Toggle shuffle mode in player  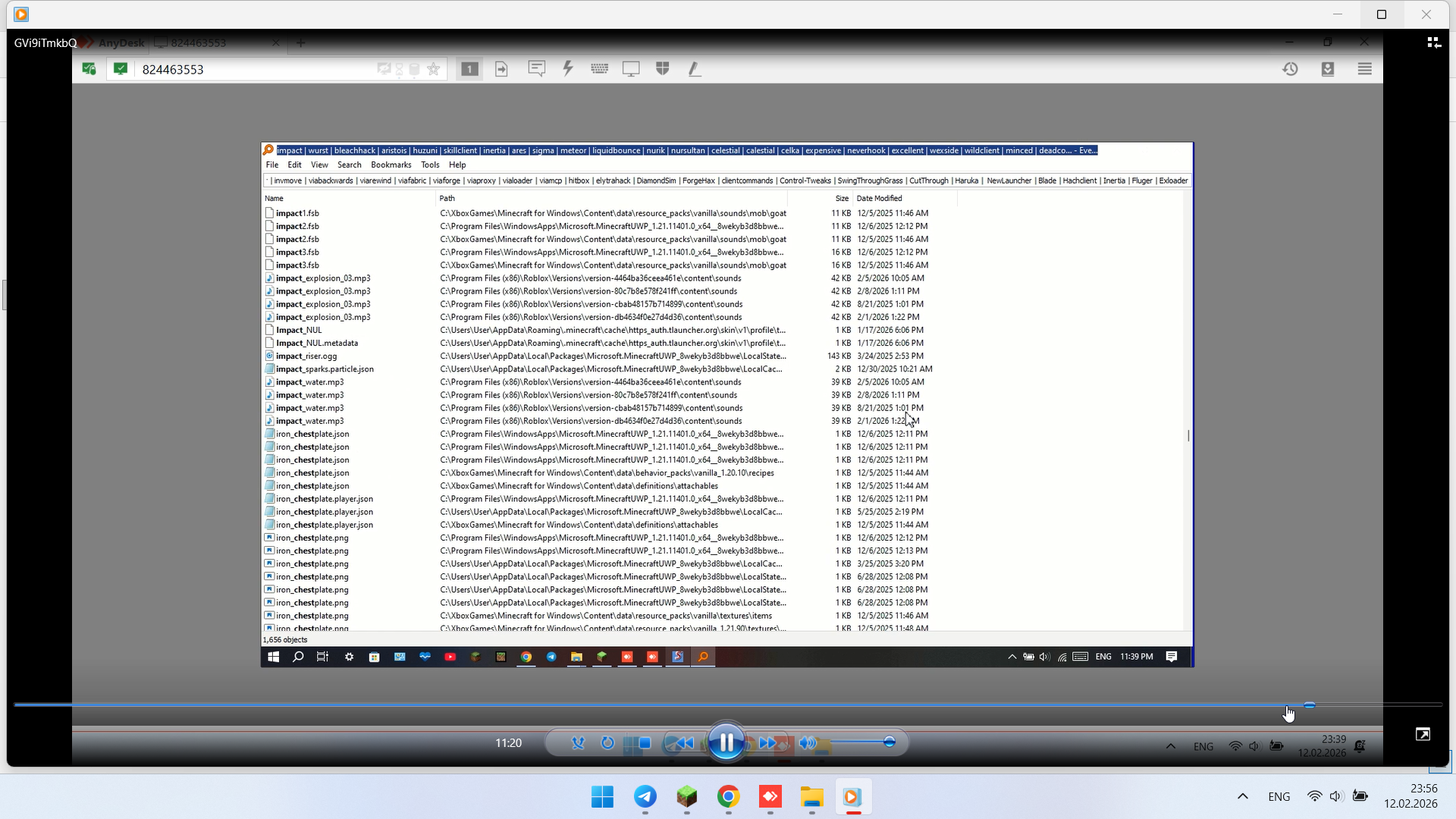pos(578,742)
